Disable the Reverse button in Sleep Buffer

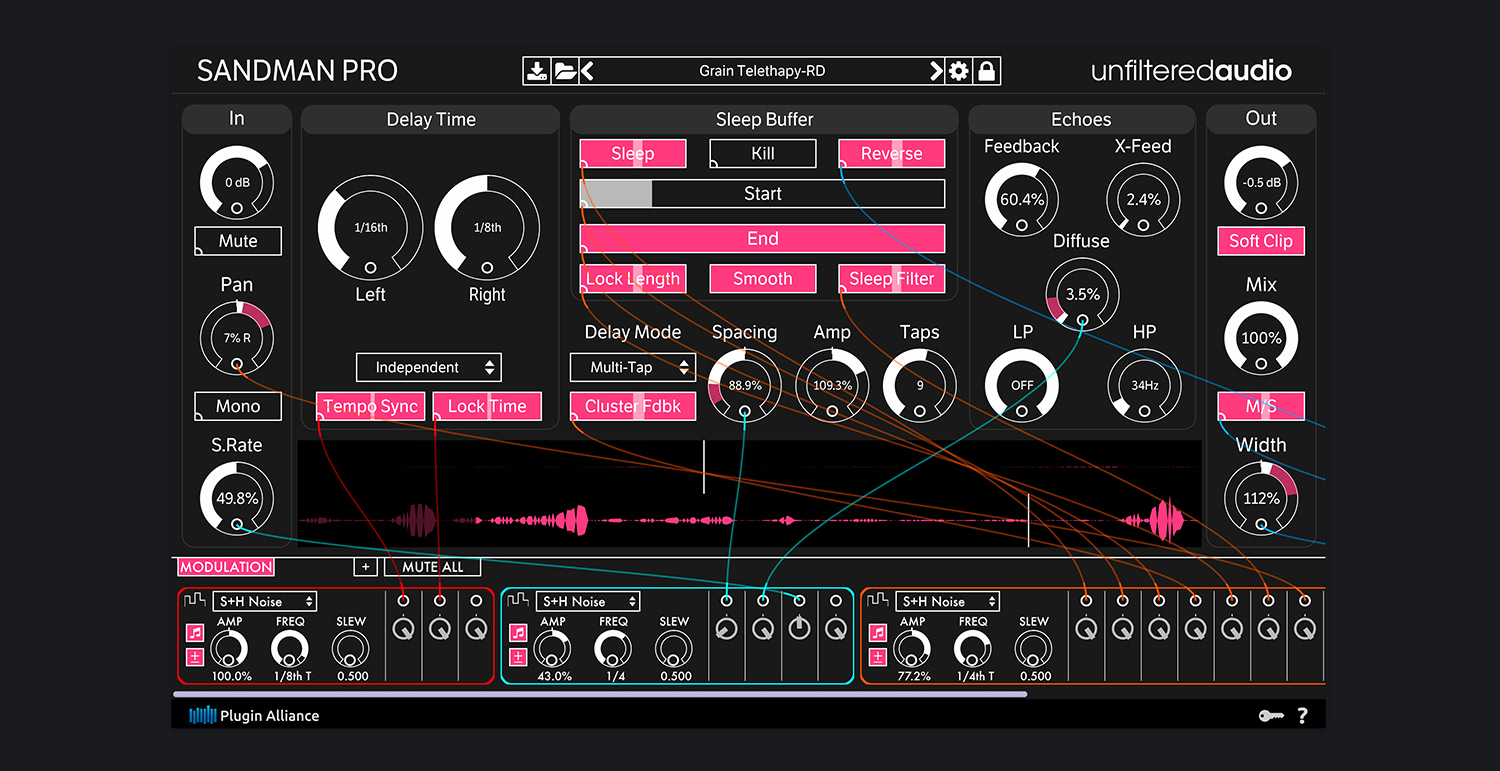tap(891, 153)
